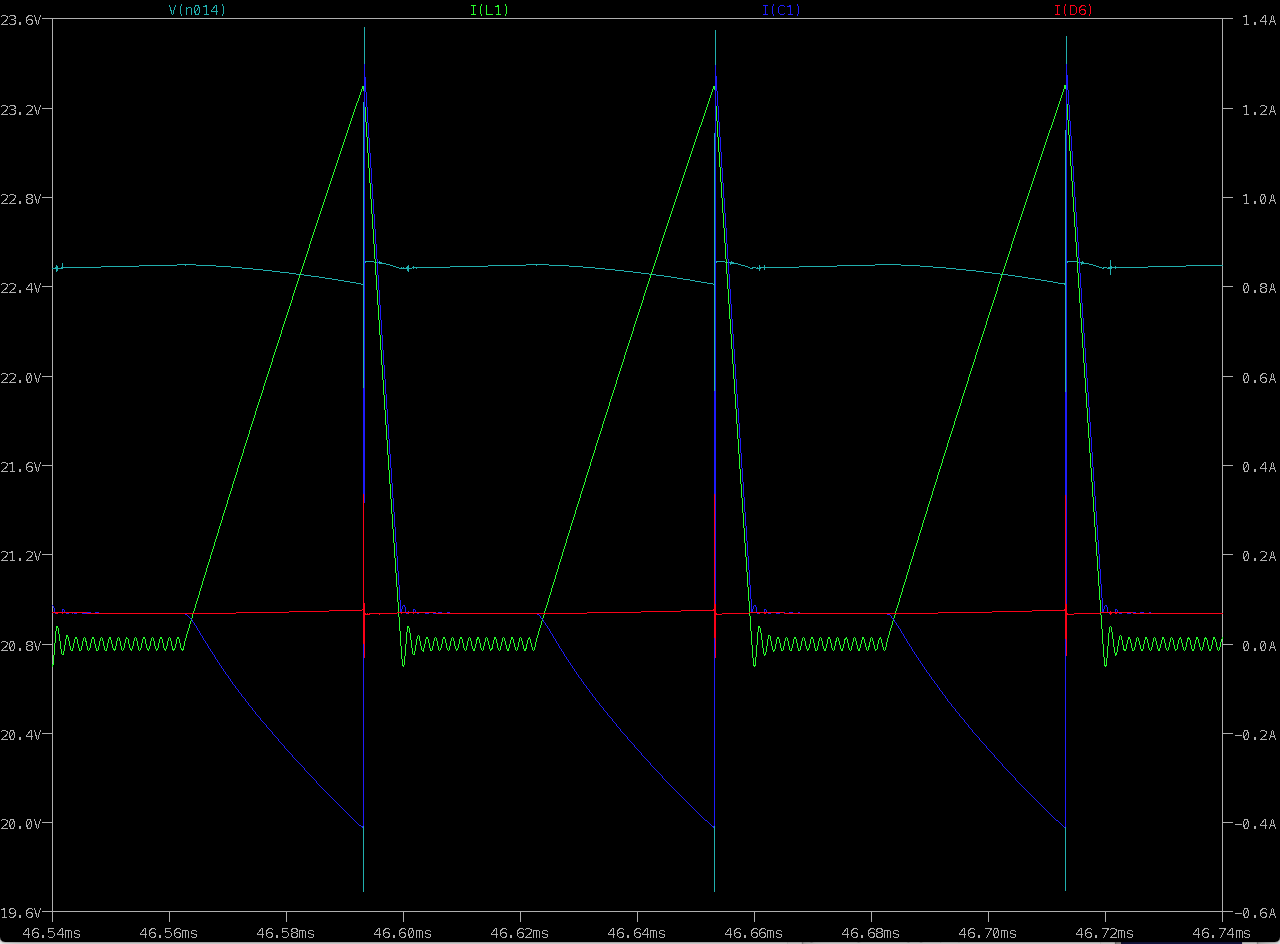The image size is (1280, 944).
Task: Click the 23.6V left axis label
Action: (x=20, y=20)
